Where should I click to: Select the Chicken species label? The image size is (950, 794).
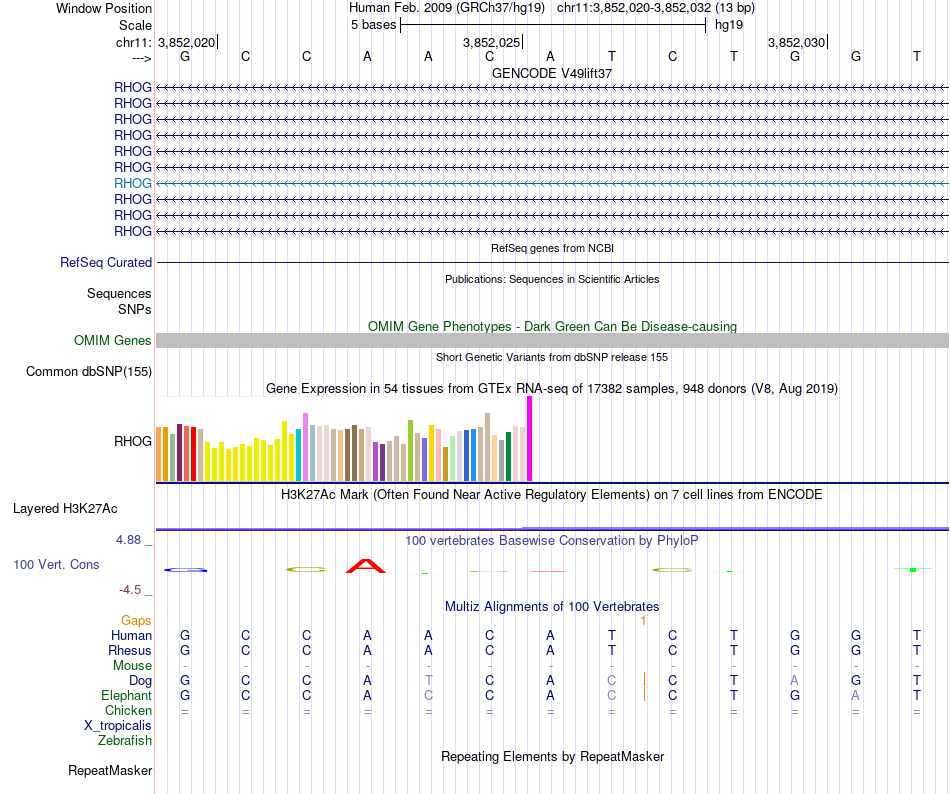(128, 710)
